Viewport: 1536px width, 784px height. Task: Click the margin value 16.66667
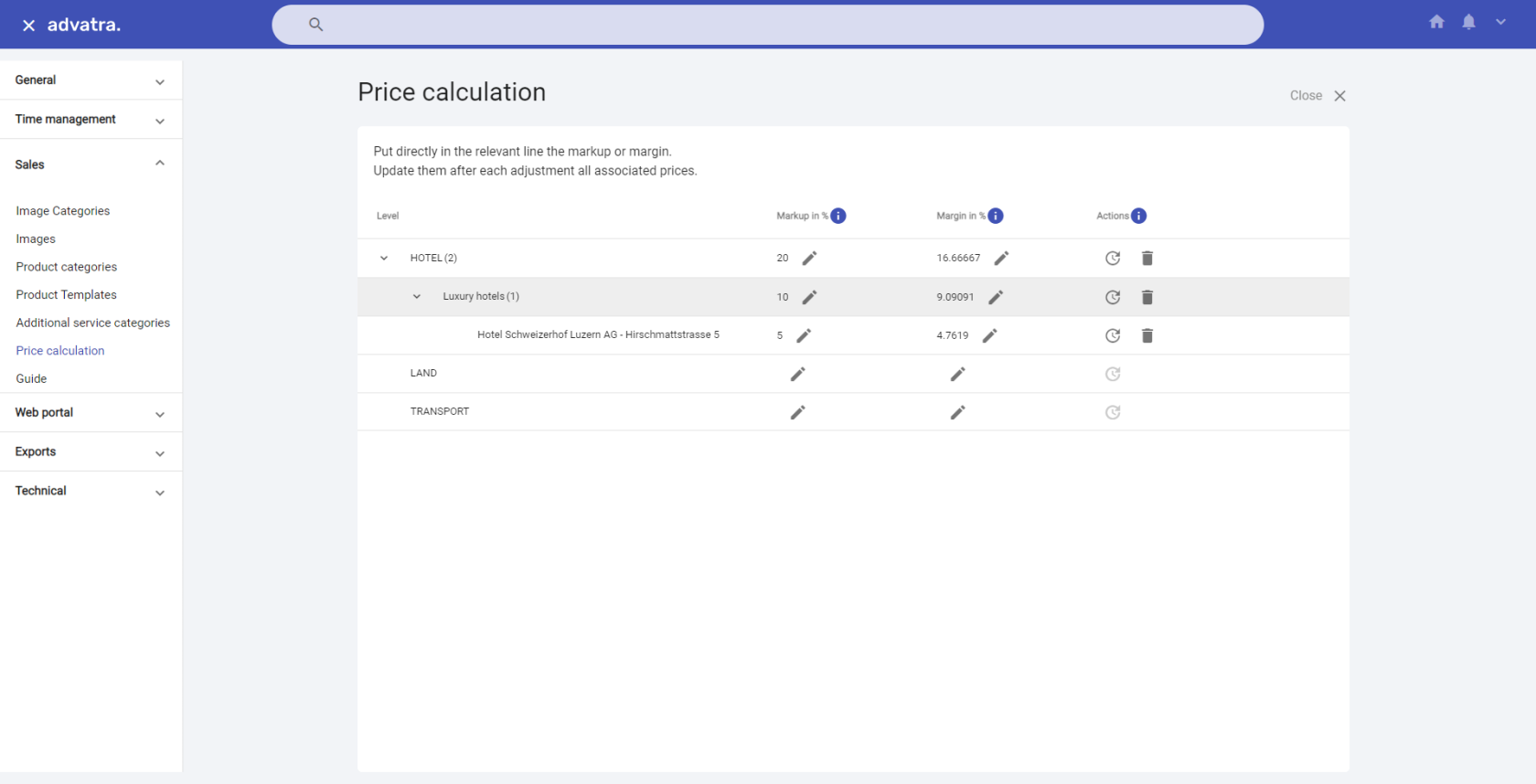958,259
